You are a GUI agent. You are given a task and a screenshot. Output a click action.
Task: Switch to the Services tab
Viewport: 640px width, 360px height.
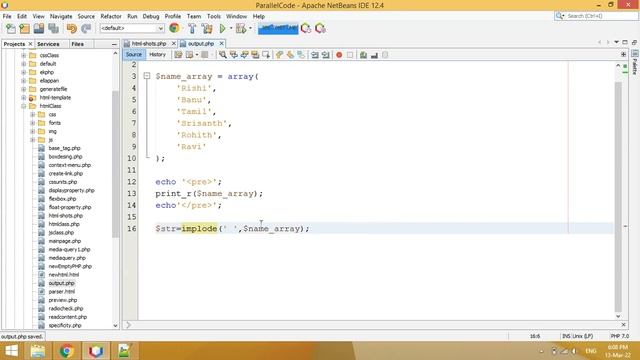pos(48,44)
